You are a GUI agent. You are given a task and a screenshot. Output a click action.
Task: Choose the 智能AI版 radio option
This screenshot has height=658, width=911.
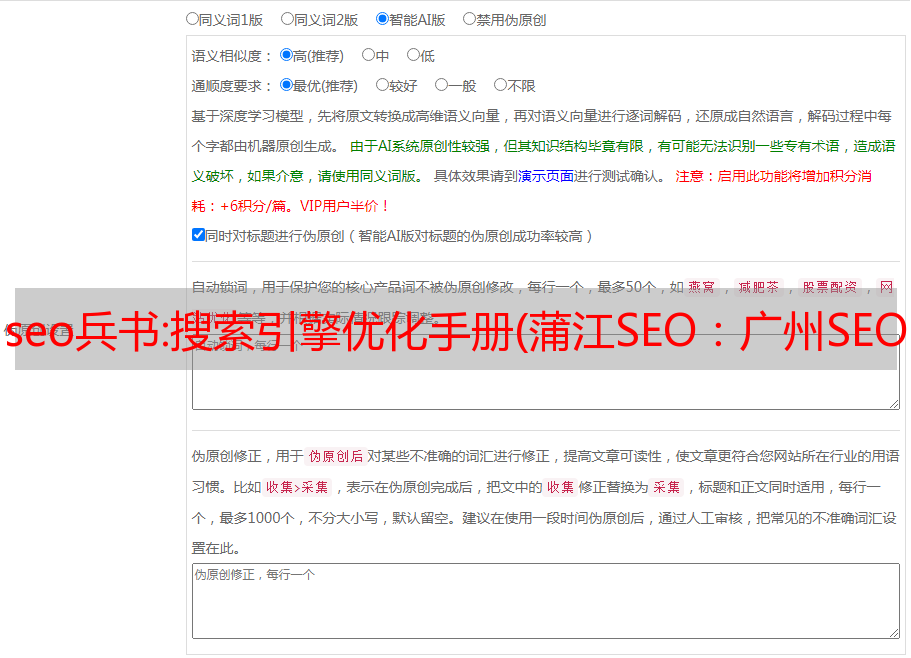382,19
